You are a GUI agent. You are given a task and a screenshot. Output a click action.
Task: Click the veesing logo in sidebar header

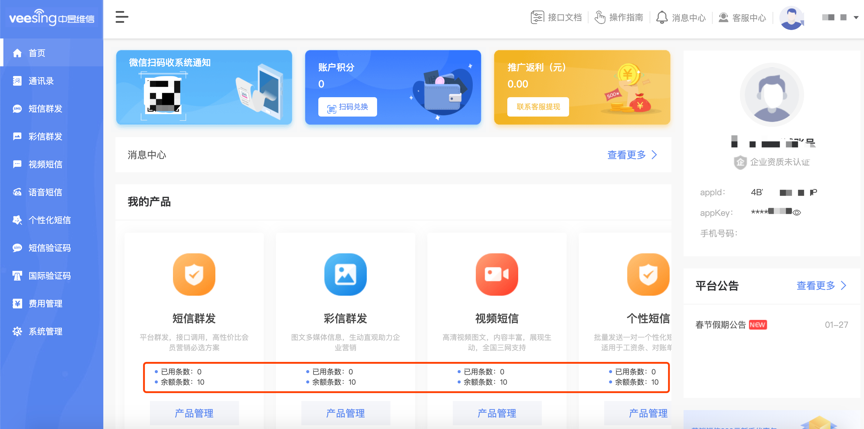(x=51, y=18)
